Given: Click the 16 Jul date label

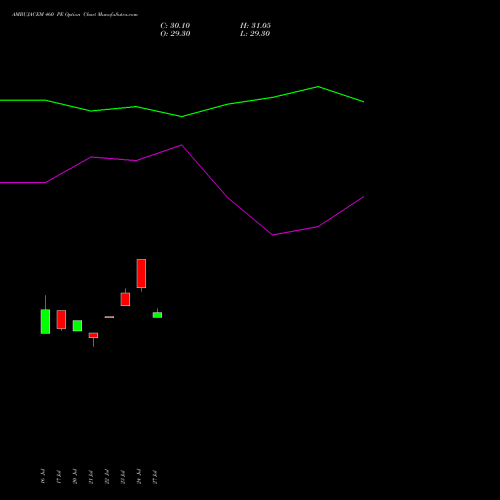Looking at the screenshot, I should click(x=43, y=476).
